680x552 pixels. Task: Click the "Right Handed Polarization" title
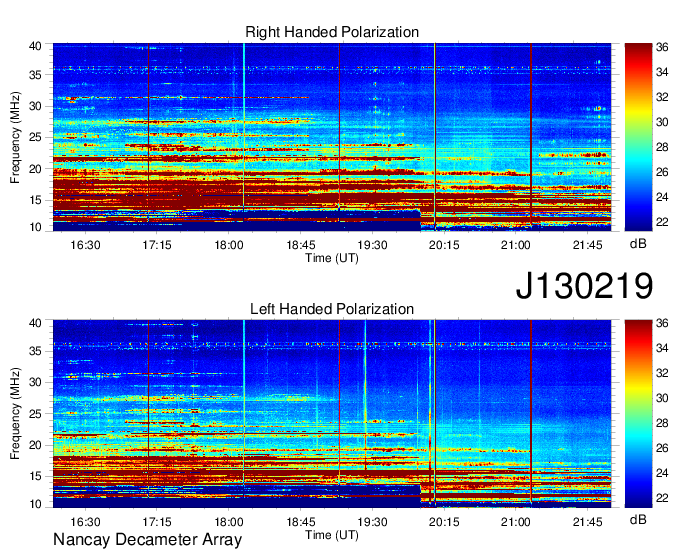click(x=332, y=32)
